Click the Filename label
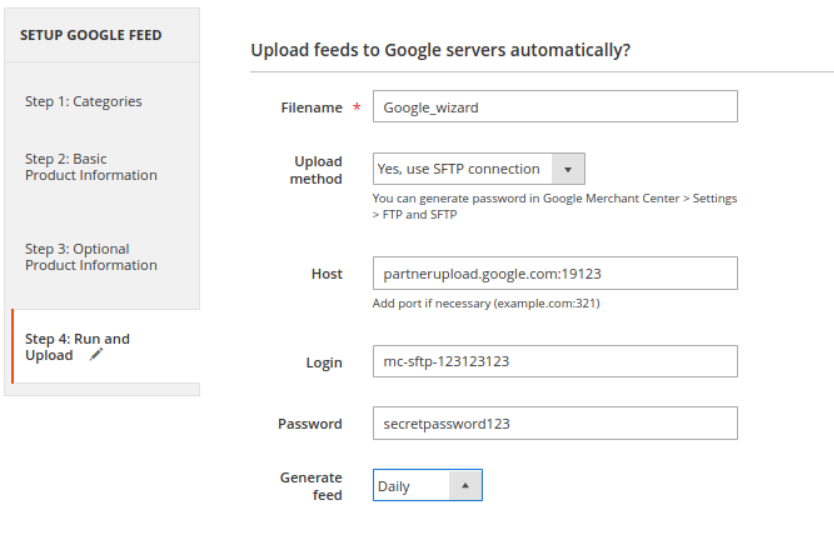Screen dimensions: 834x560 (312, 108)
